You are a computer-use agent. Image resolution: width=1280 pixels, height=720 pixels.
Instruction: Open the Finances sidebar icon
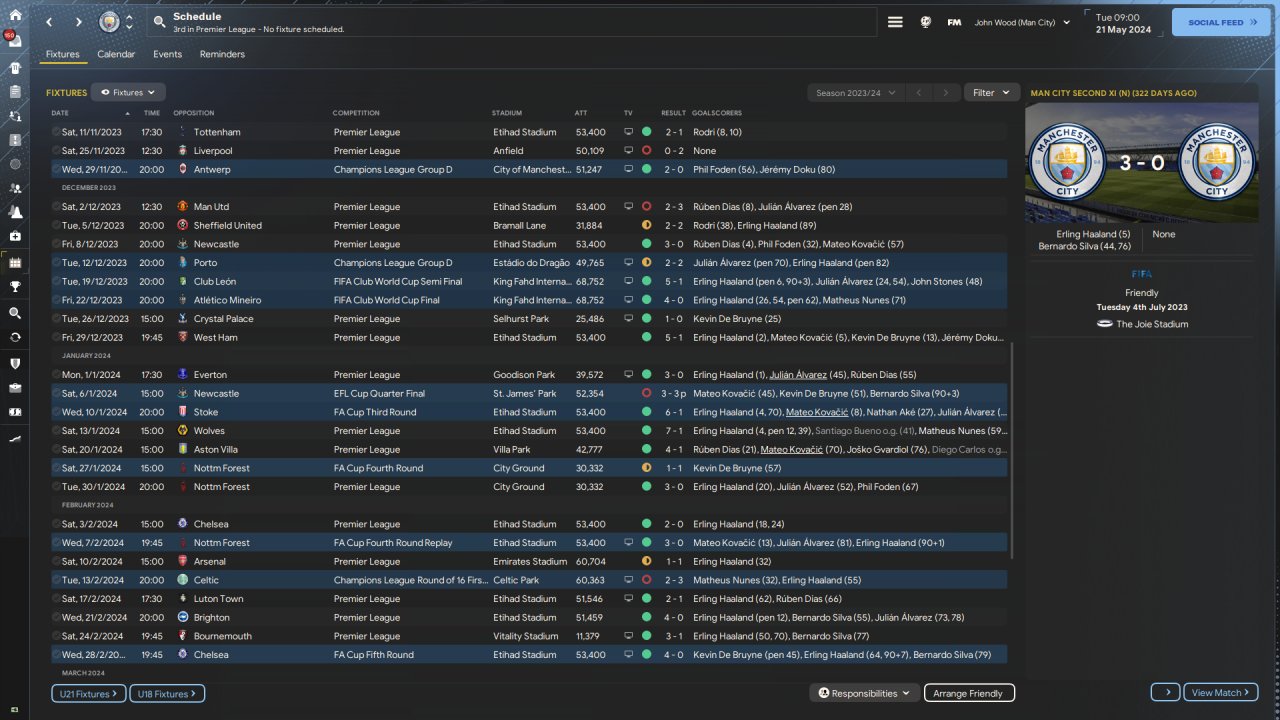point(15,412)
